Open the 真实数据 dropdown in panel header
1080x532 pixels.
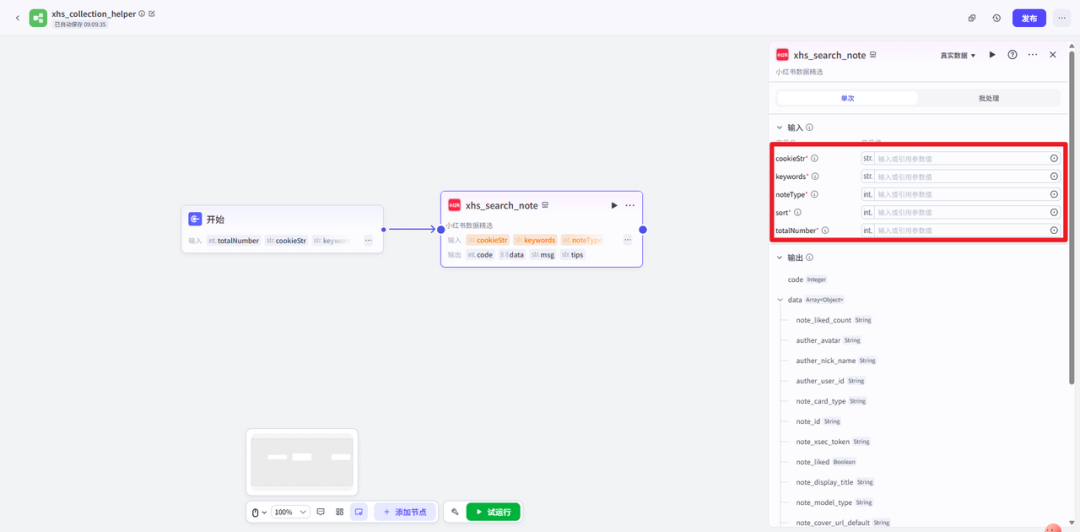(958, 56)
